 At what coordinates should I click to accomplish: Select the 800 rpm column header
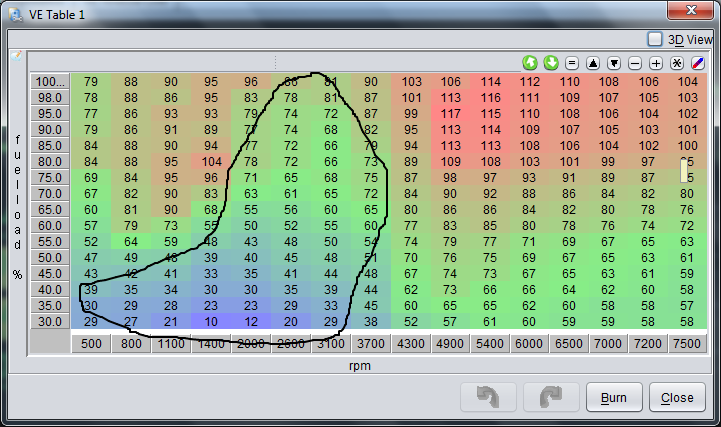point(131,343)
